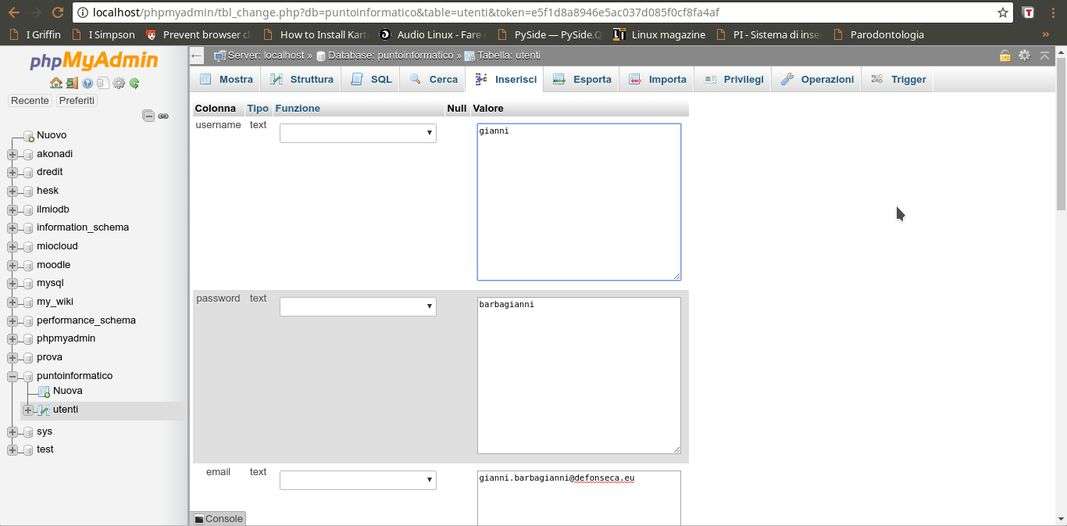Open the Parodontologia bookmark
This screenshot has width=1067, height=526.
[x=879, y=34]
